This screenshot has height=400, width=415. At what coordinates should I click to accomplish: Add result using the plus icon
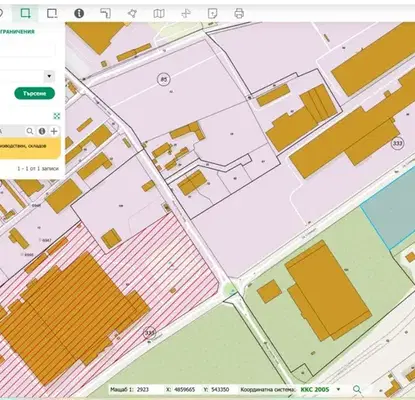tap(54, 131)
